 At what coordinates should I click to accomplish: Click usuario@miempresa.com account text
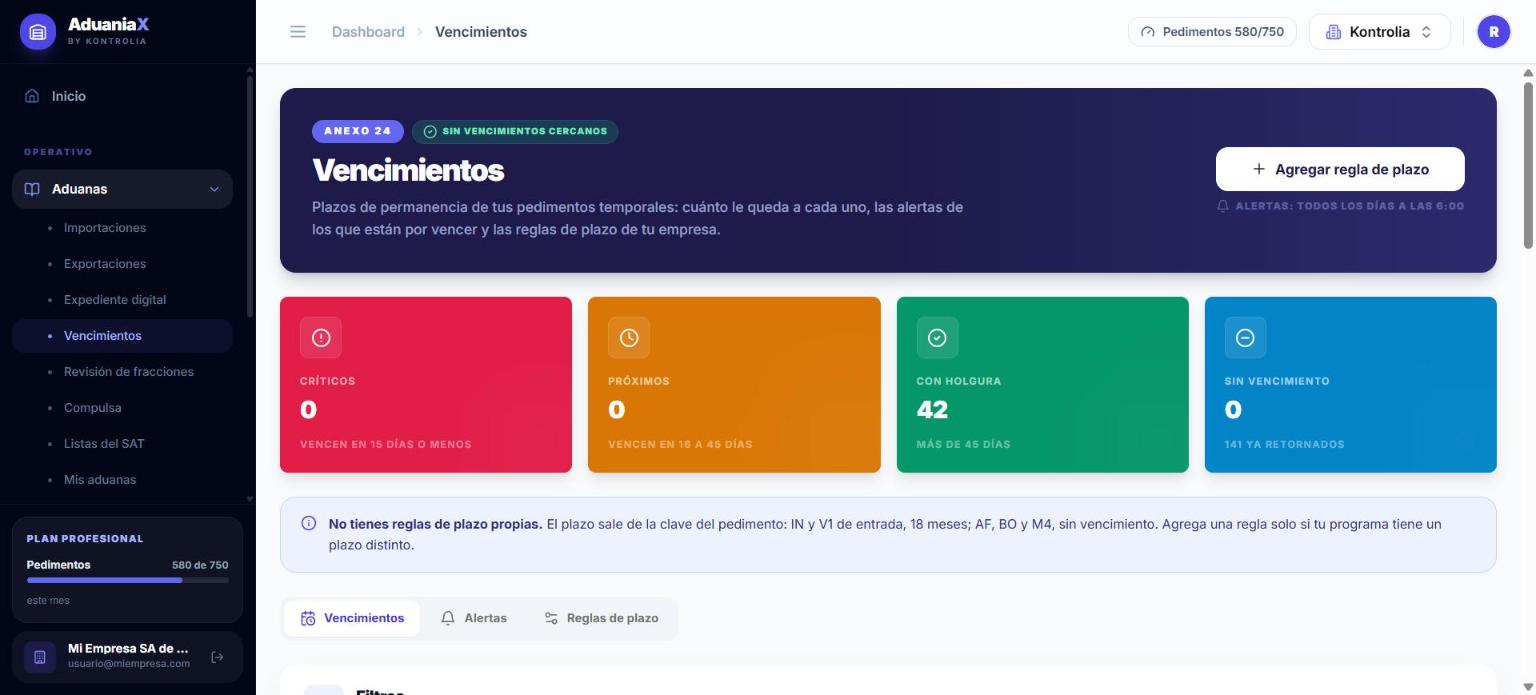pos(129,664)
